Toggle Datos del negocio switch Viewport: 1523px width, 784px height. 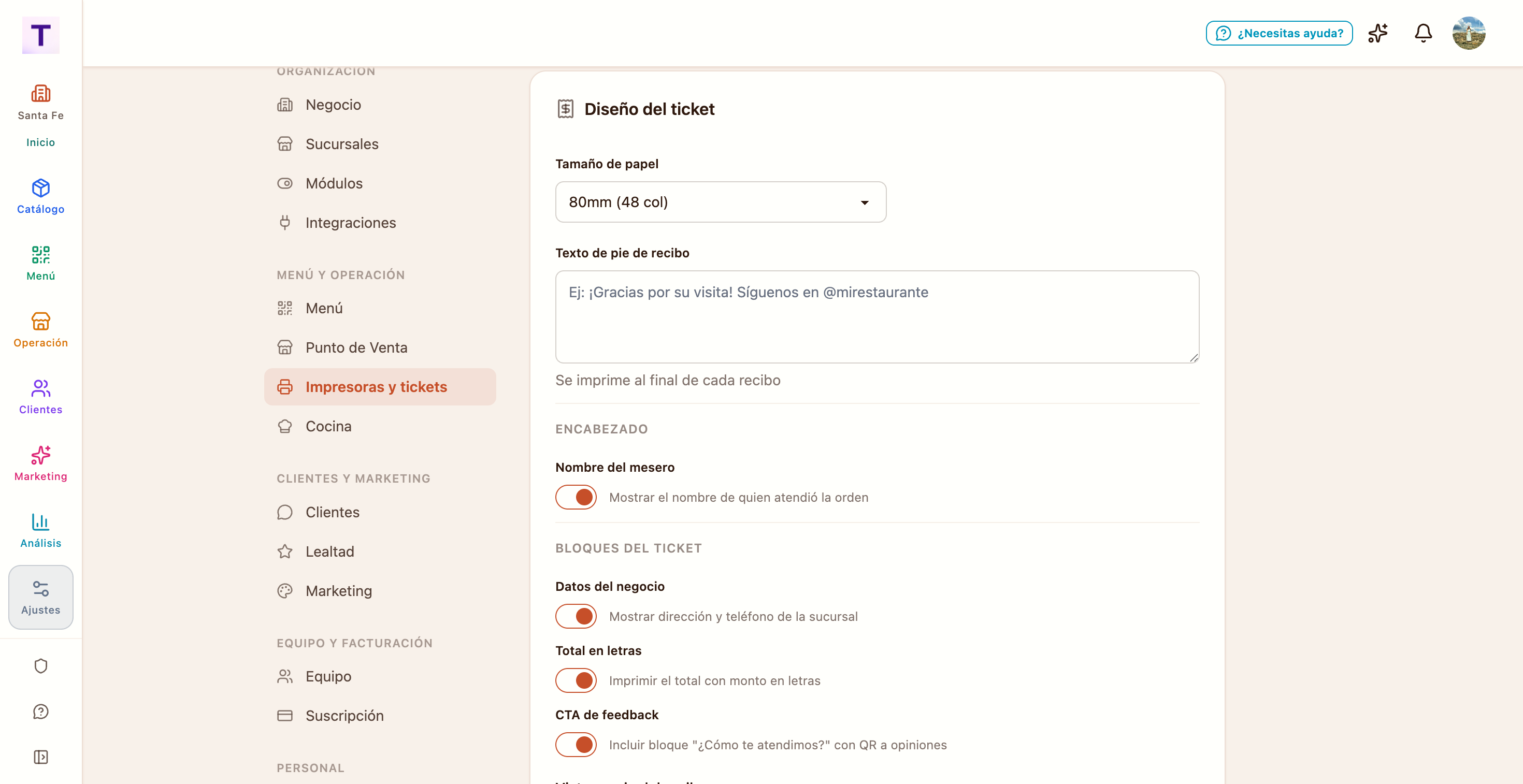pyautogui.click(x=576, y=616)
